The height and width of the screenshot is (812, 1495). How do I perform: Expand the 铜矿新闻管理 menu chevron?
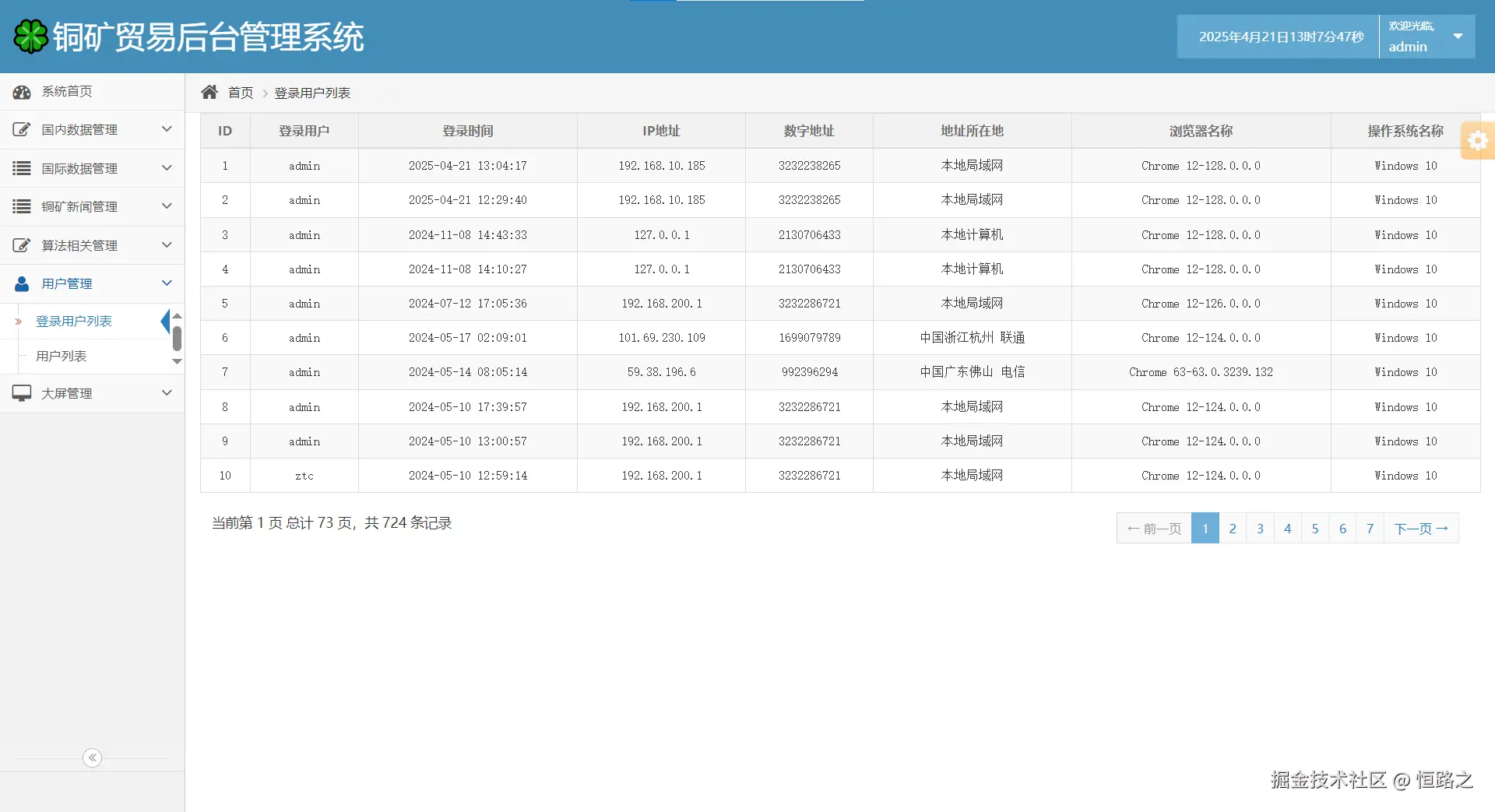pyautogui.click(x=167, y=206)
